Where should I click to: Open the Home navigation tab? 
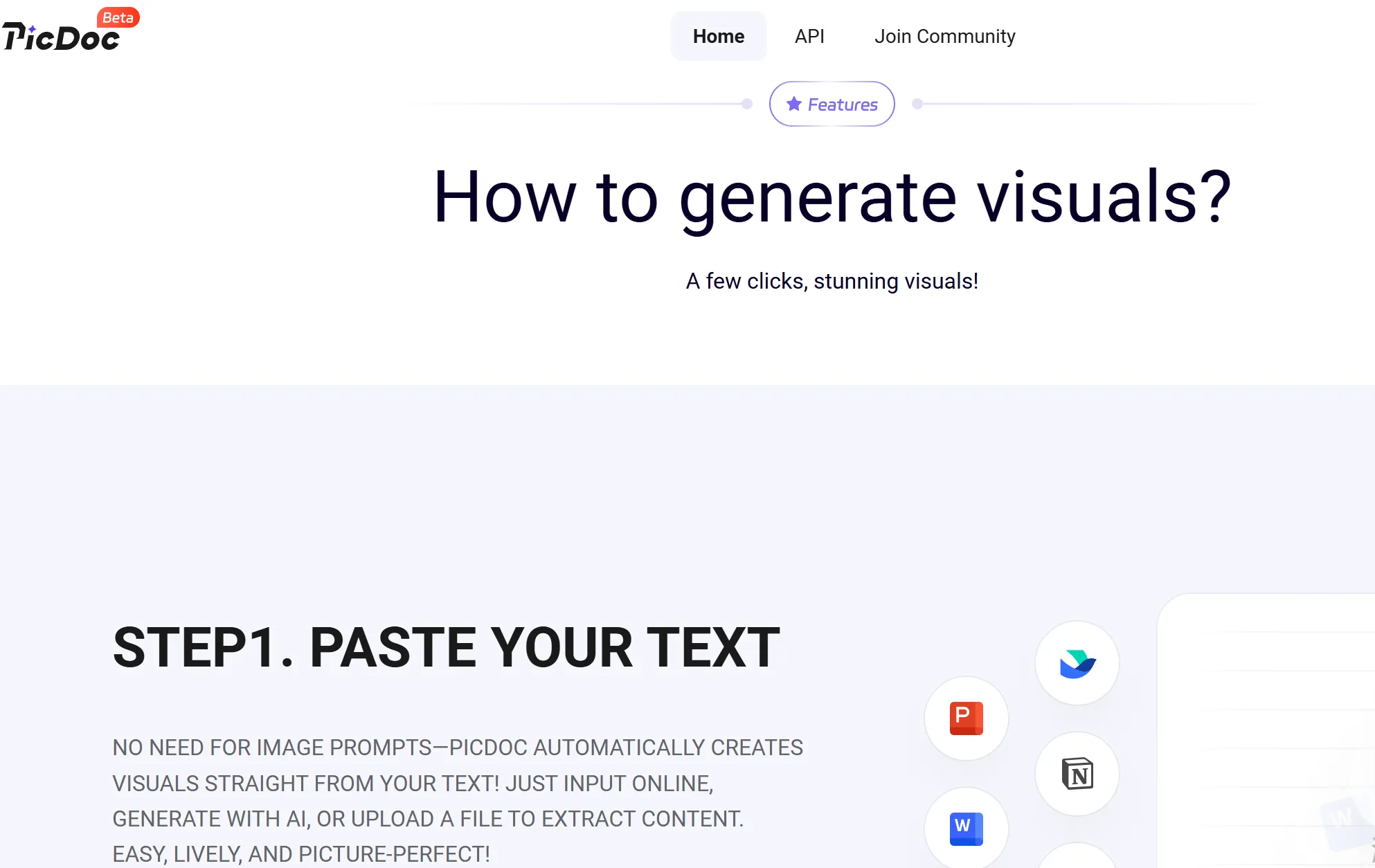tap(718, 36)
